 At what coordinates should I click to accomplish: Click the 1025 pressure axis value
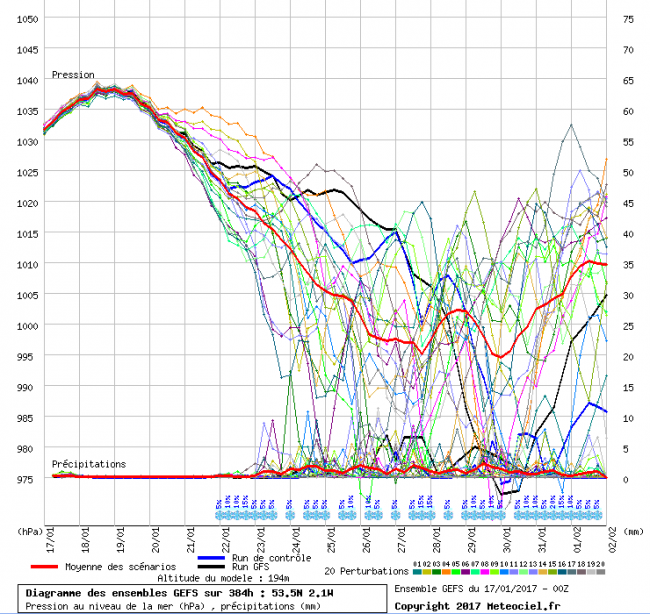[27, 172]
